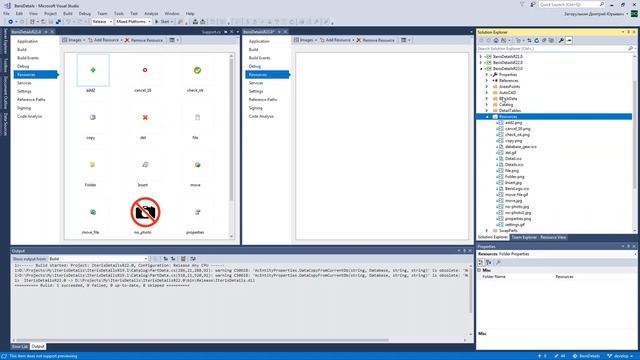The height and width of the screenshot is (360, 640).
Task: Click the feedback icon beside Quick Launch
Action: click(533, 4)
